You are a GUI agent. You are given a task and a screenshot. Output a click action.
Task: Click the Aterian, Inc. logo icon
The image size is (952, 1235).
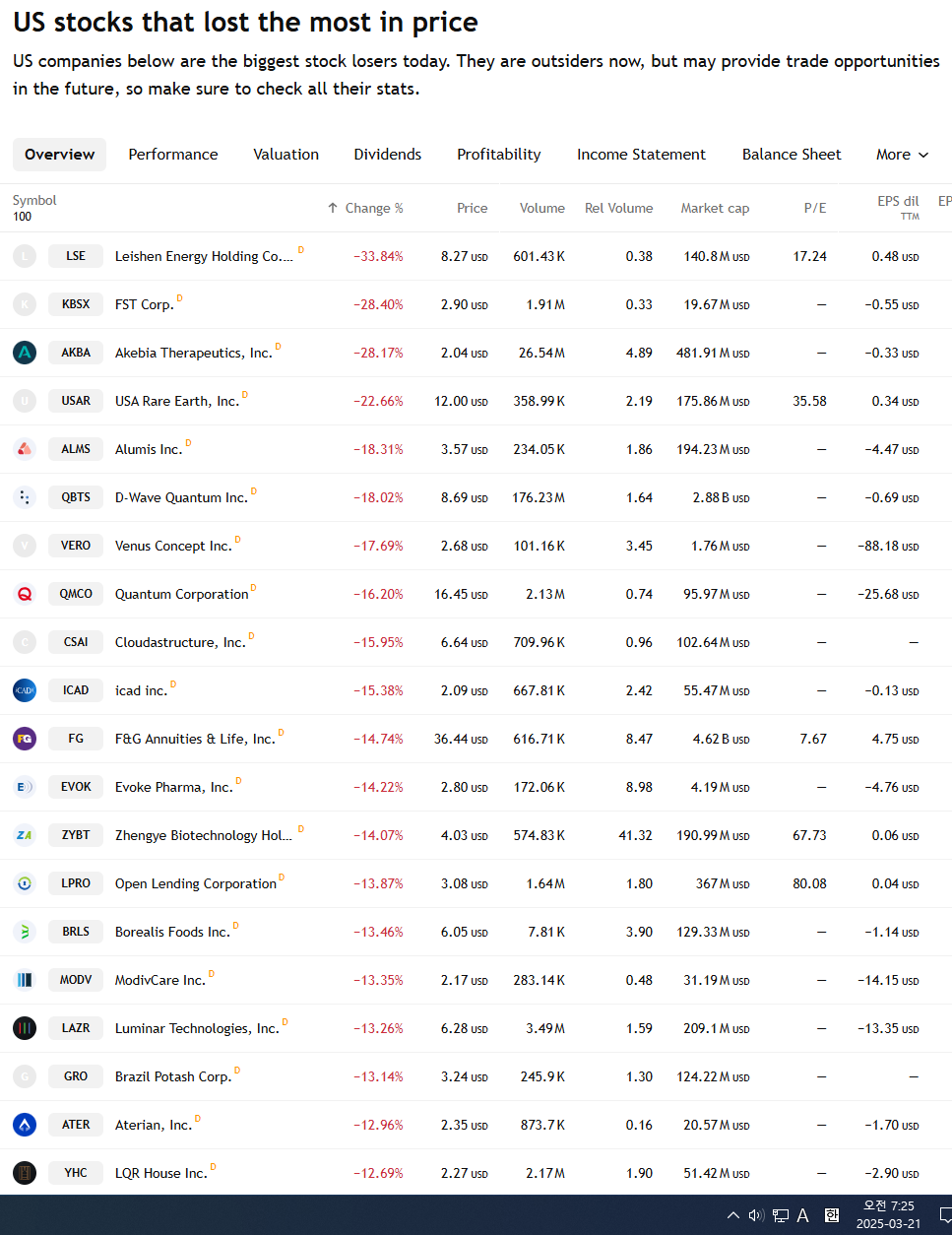[x=25, y=1125]
